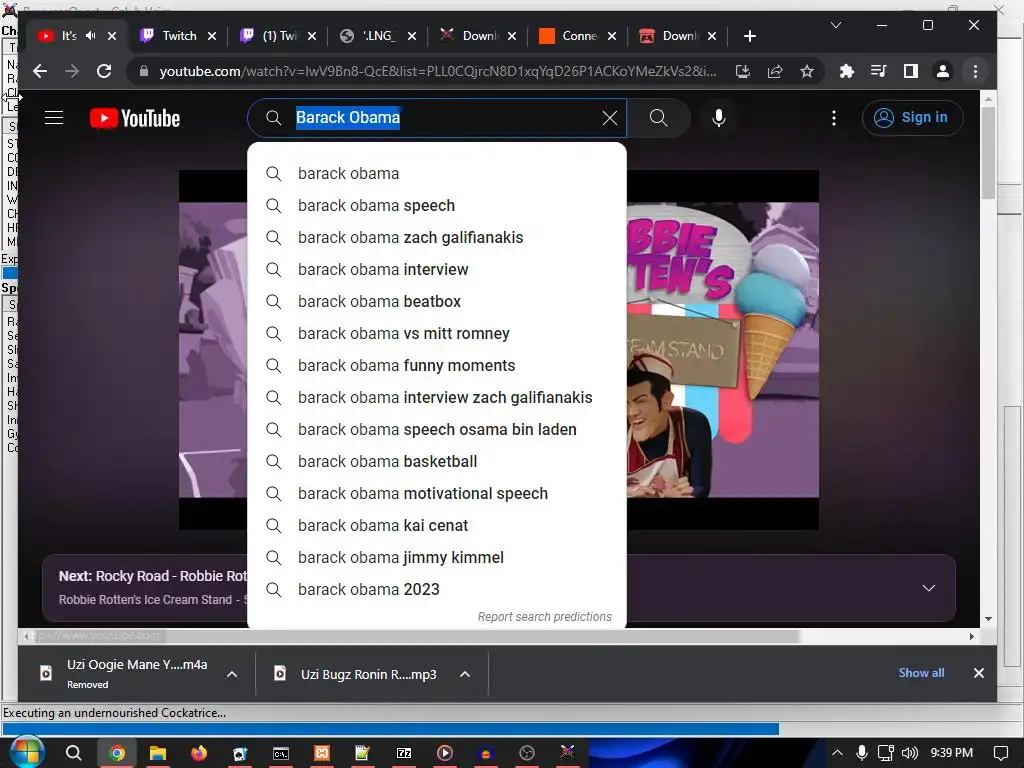Start voice search with the microphone
Screen dimensions: 1024x768
click(x=718, y=118)
